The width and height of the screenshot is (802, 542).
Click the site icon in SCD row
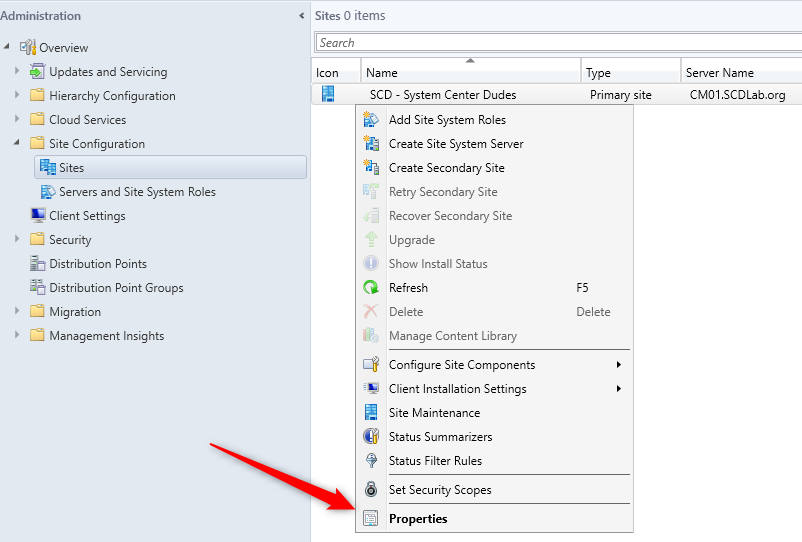(328, 94)
